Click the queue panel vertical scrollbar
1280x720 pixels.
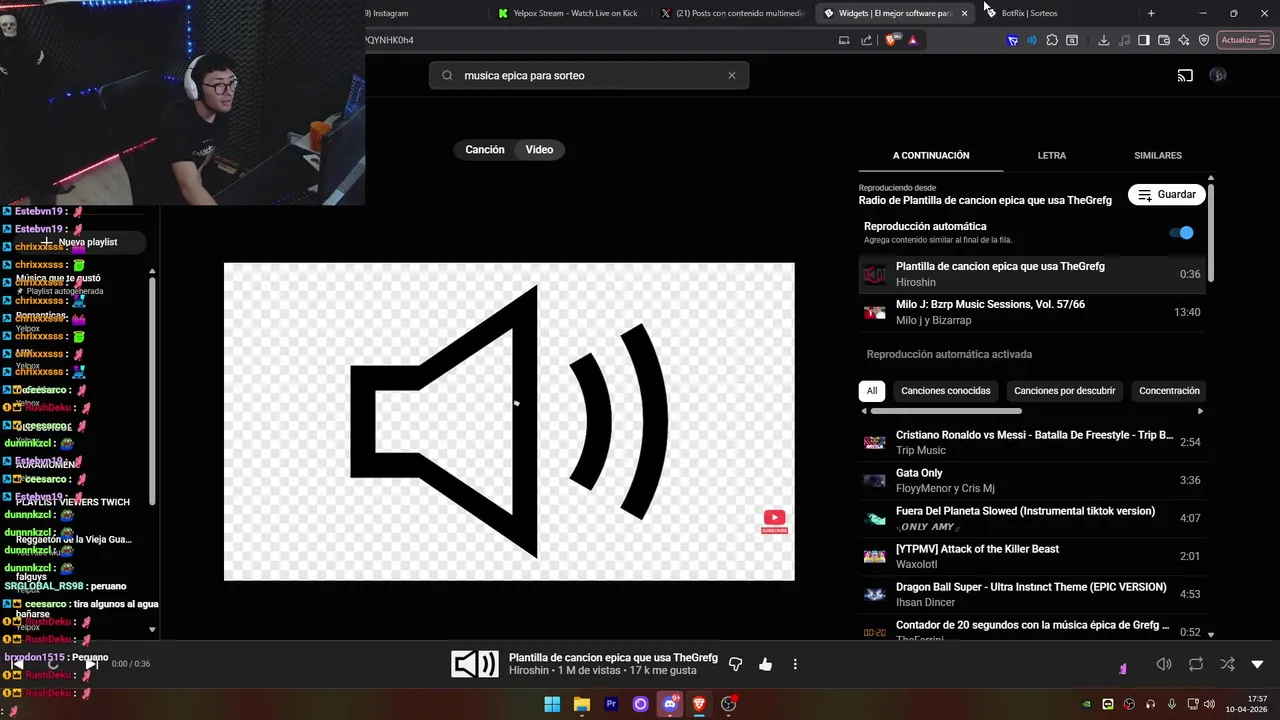tap(1211, 232)
